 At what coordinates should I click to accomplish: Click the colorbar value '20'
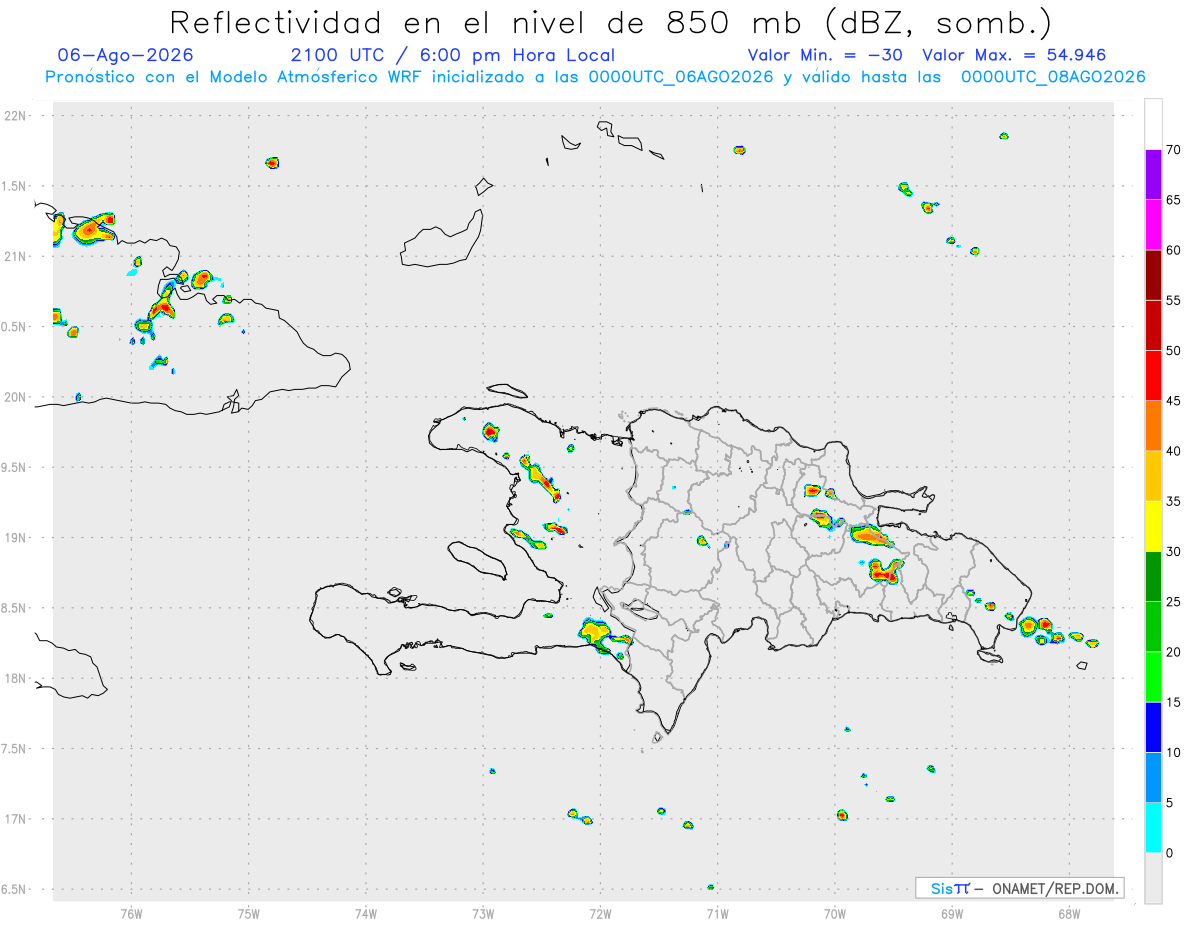[x=1174, y=652]
